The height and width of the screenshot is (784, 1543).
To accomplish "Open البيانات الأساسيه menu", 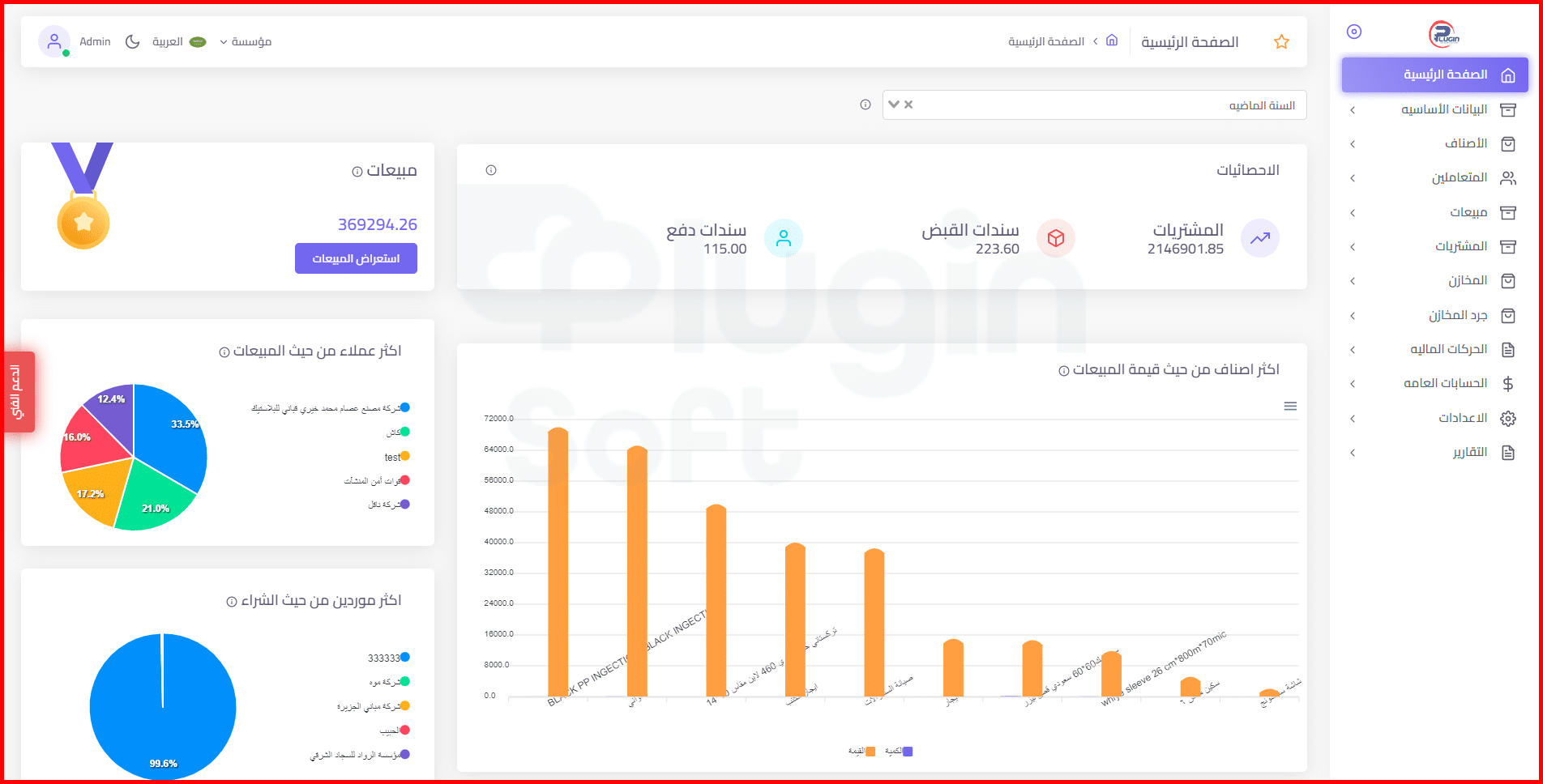I will coord(1435,109).
